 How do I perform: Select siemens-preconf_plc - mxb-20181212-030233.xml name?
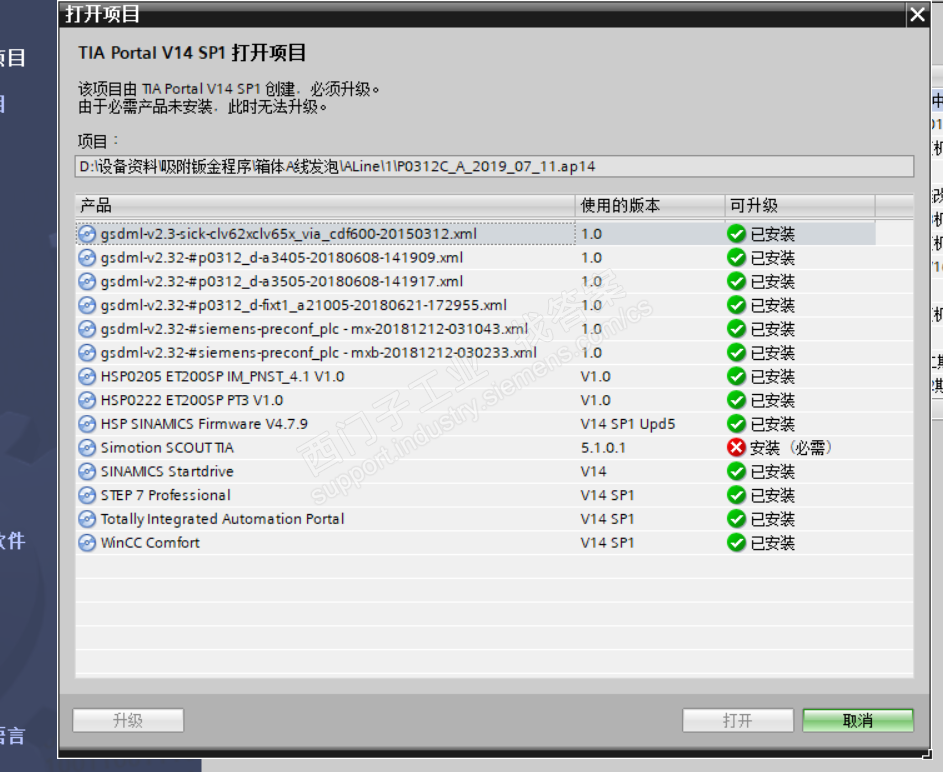click(x=319, y=353)
